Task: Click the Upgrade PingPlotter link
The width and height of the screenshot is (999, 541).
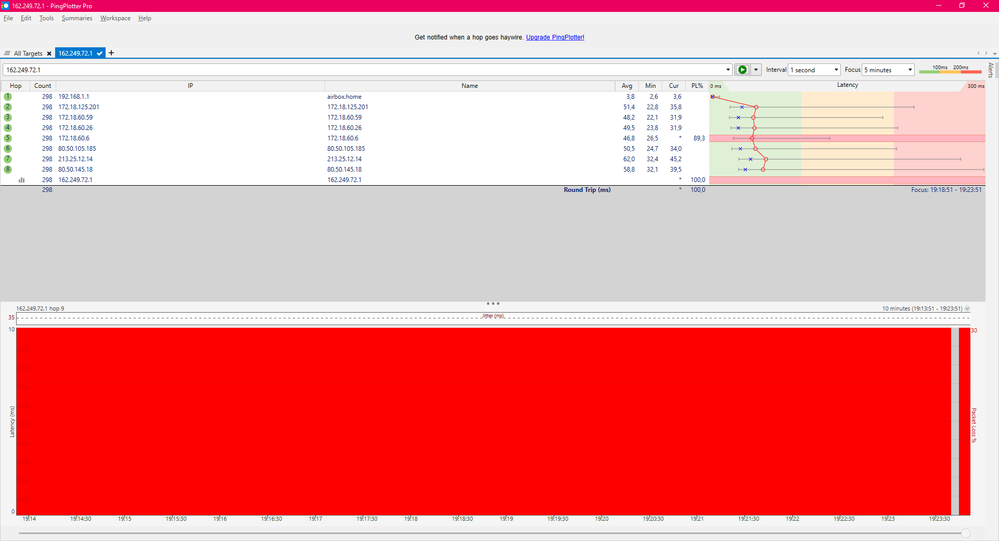Action: coord(555,37)
